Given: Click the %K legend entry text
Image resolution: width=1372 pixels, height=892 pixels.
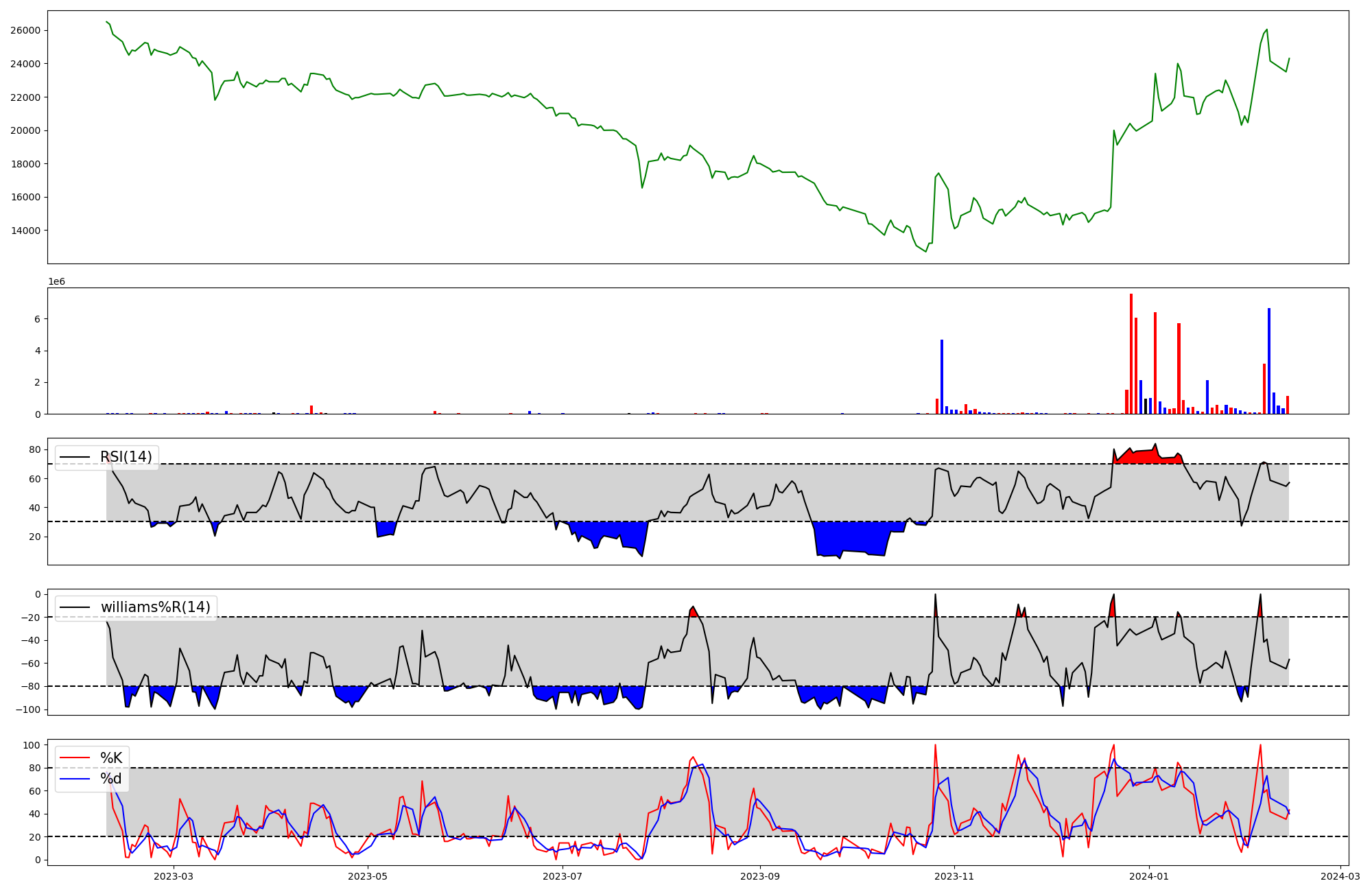Looking at the screenshot, I should click(111, 758).
